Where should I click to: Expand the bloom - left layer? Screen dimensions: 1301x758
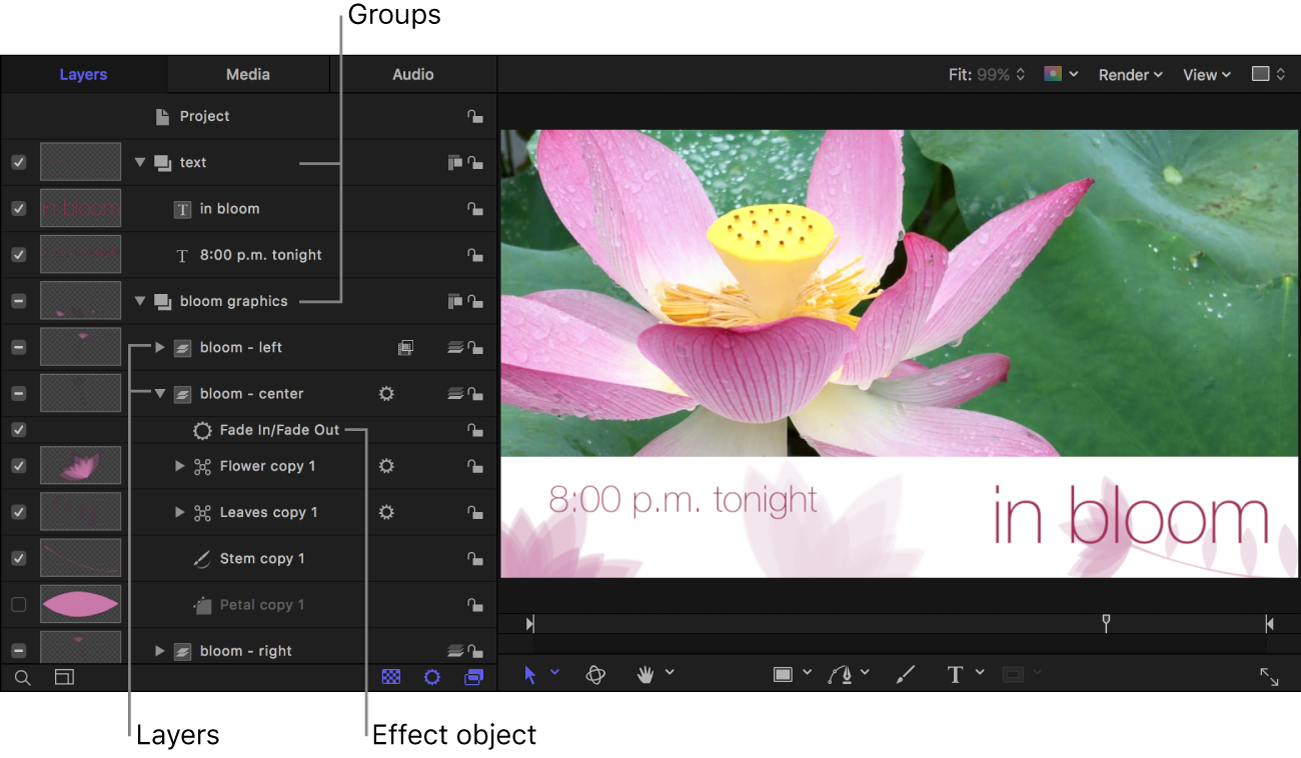coord(160,348)
